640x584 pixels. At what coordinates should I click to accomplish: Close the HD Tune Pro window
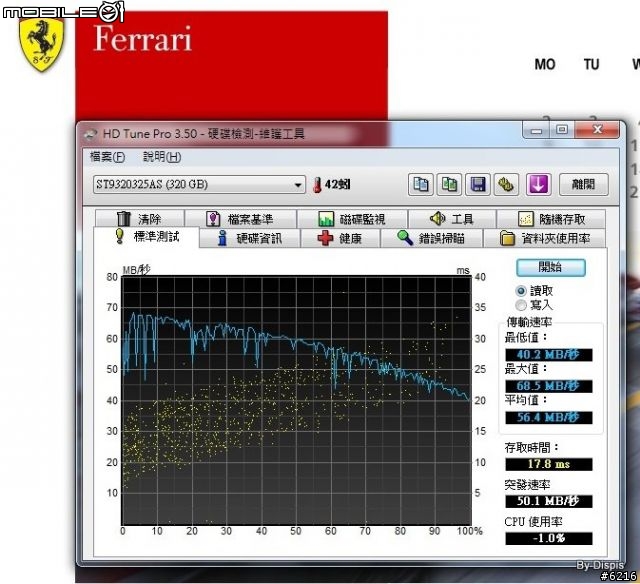pyautogui.click(x=598, y=130)
